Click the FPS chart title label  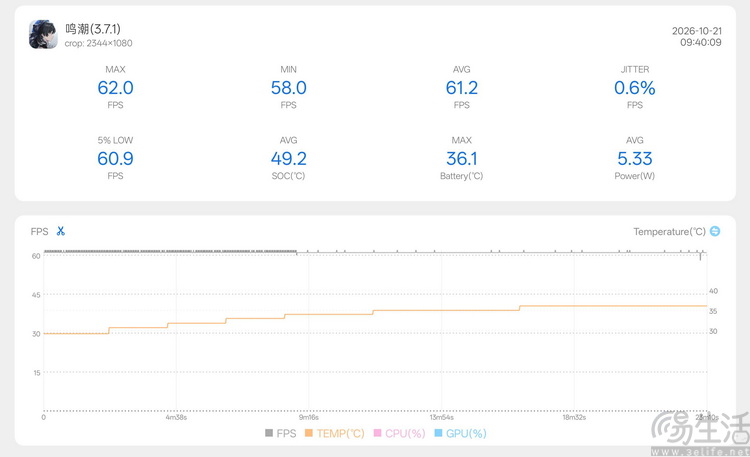tap(39, 232)
